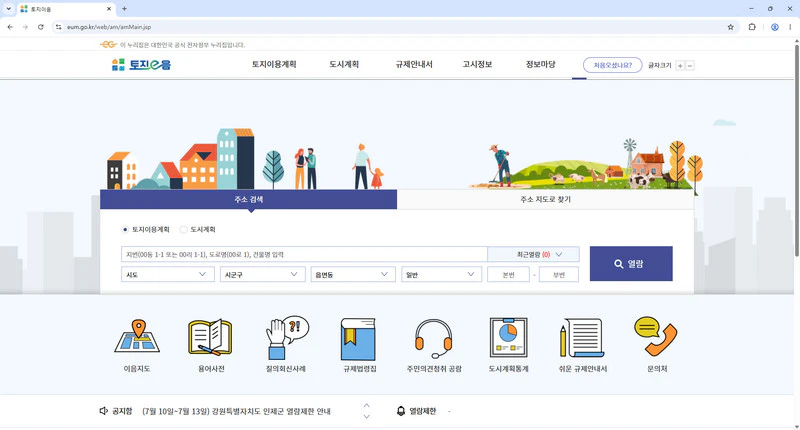Viewport: 800px width, 430px height.
Task: Bookmark this page with star icon
Action: [x=731, y=27]
